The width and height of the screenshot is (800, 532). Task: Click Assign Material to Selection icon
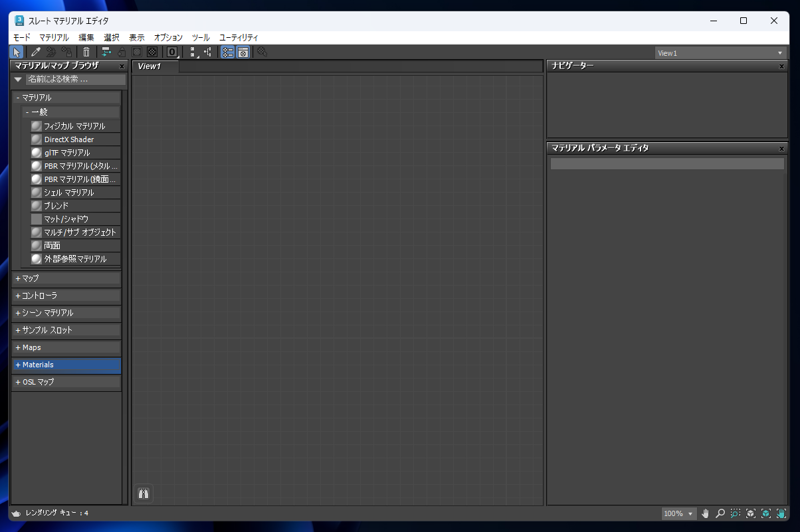(x=67, y=52)
